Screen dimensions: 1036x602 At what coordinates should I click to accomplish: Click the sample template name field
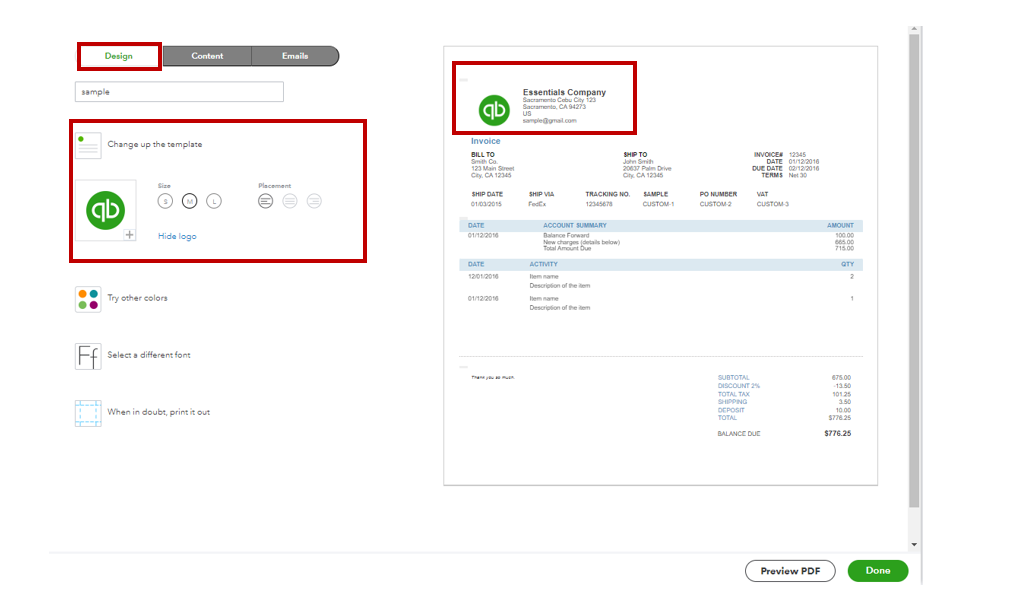[x=178, y=91]
